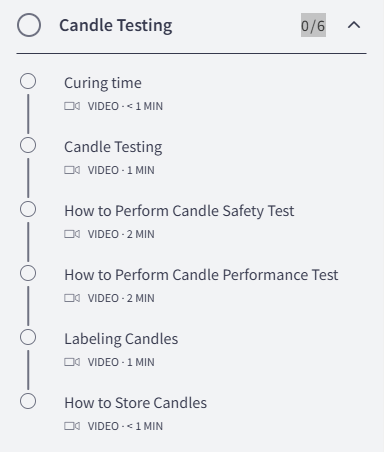
Task: Click the video camera icon below Candle Testing lesson
Action: [72, 170]
